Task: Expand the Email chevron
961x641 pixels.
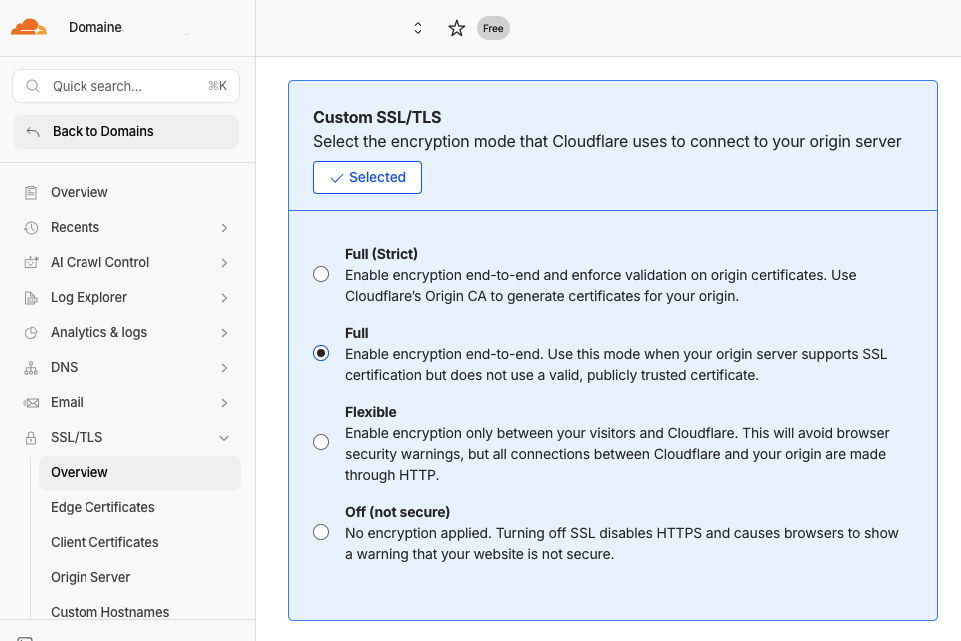Action: click(x=224, y=403)
